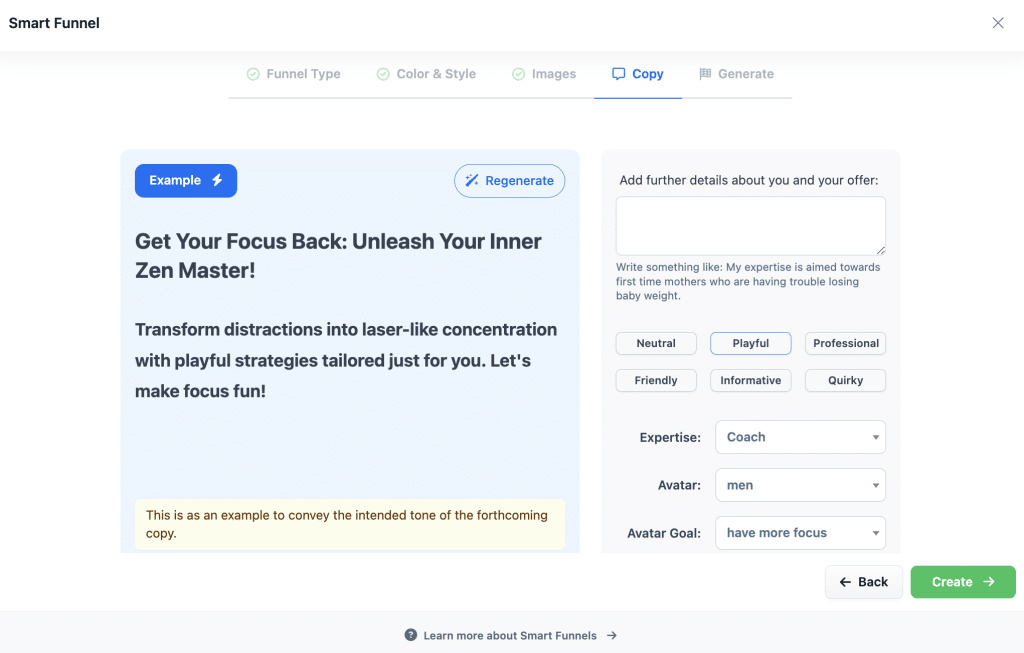Go to the Images step

click(544, 73)
